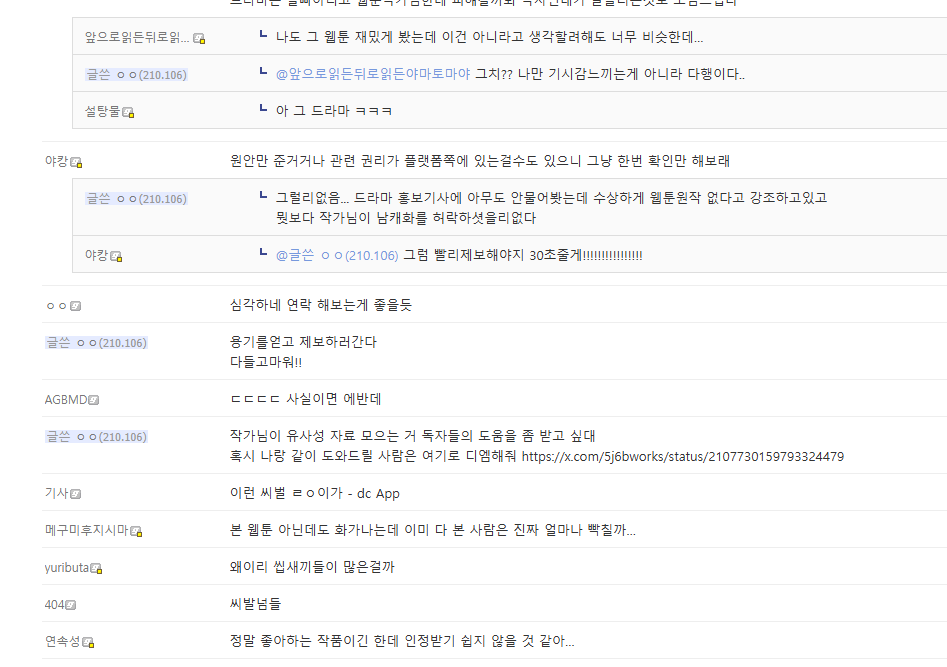Click the comment '이런 씨벌 ㄹㅇ이가 - dc App'
Viewport: 947px width, 667px height.
pyautogui.click(x=315, y=494)
